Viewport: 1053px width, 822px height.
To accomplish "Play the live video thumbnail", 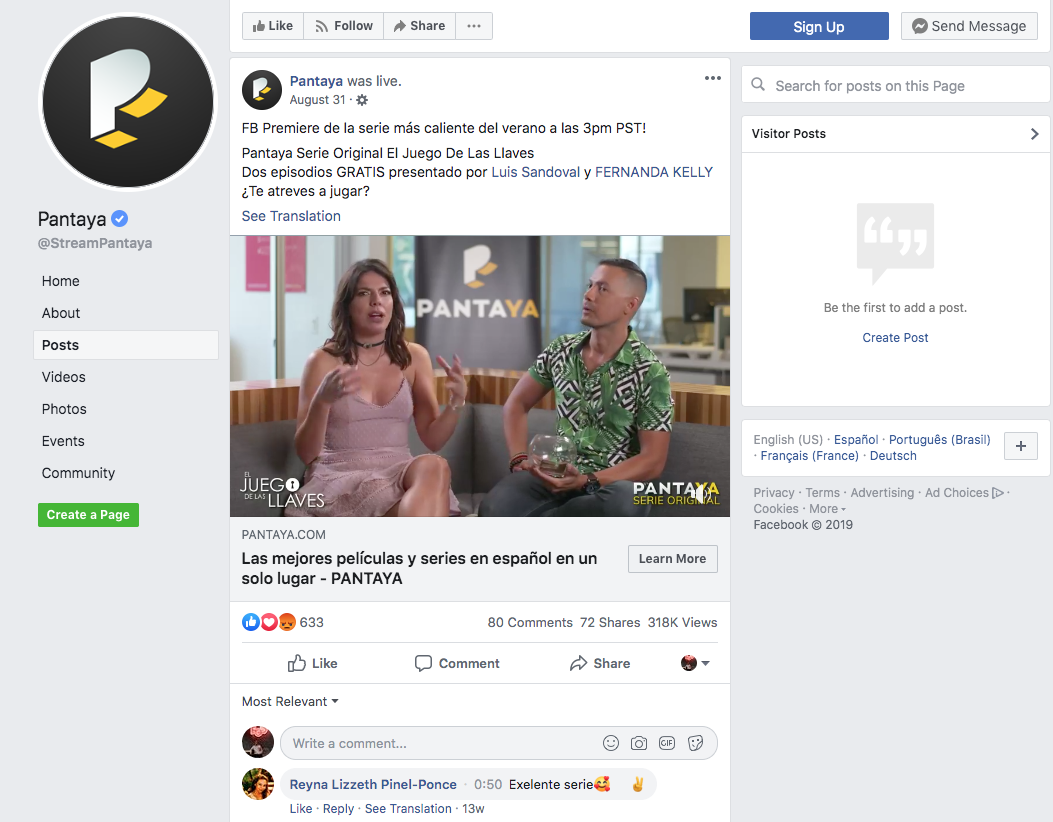I will click(479, 376).
